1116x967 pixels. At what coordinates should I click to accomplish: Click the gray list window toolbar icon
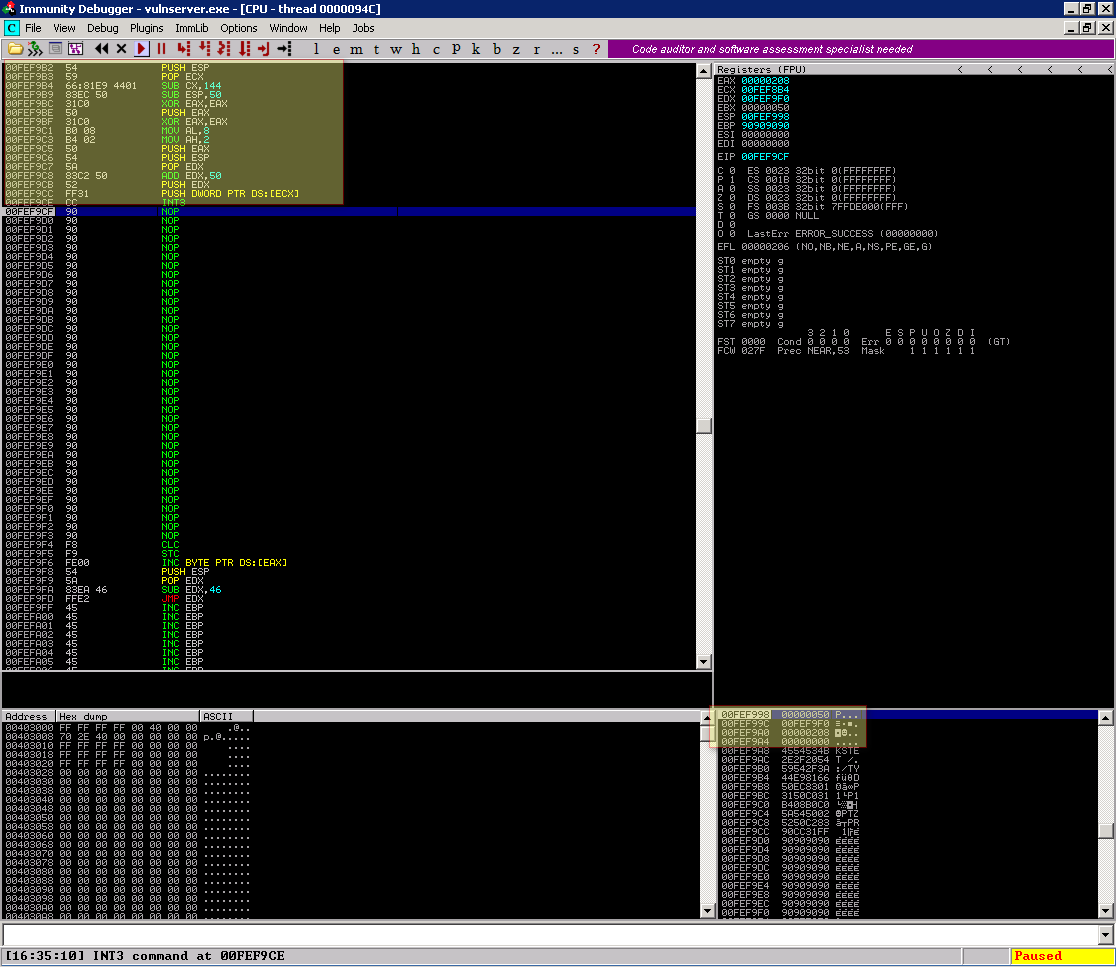pyautogui.click(x=56, y=49)
